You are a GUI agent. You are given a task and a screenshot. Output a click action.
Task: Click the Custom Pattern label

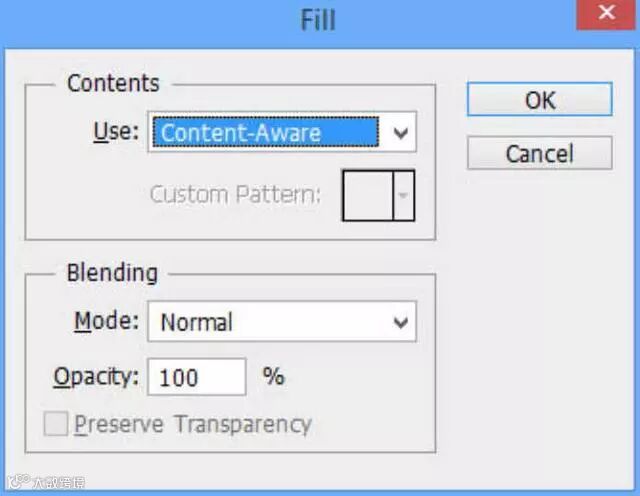pos(235,194)
